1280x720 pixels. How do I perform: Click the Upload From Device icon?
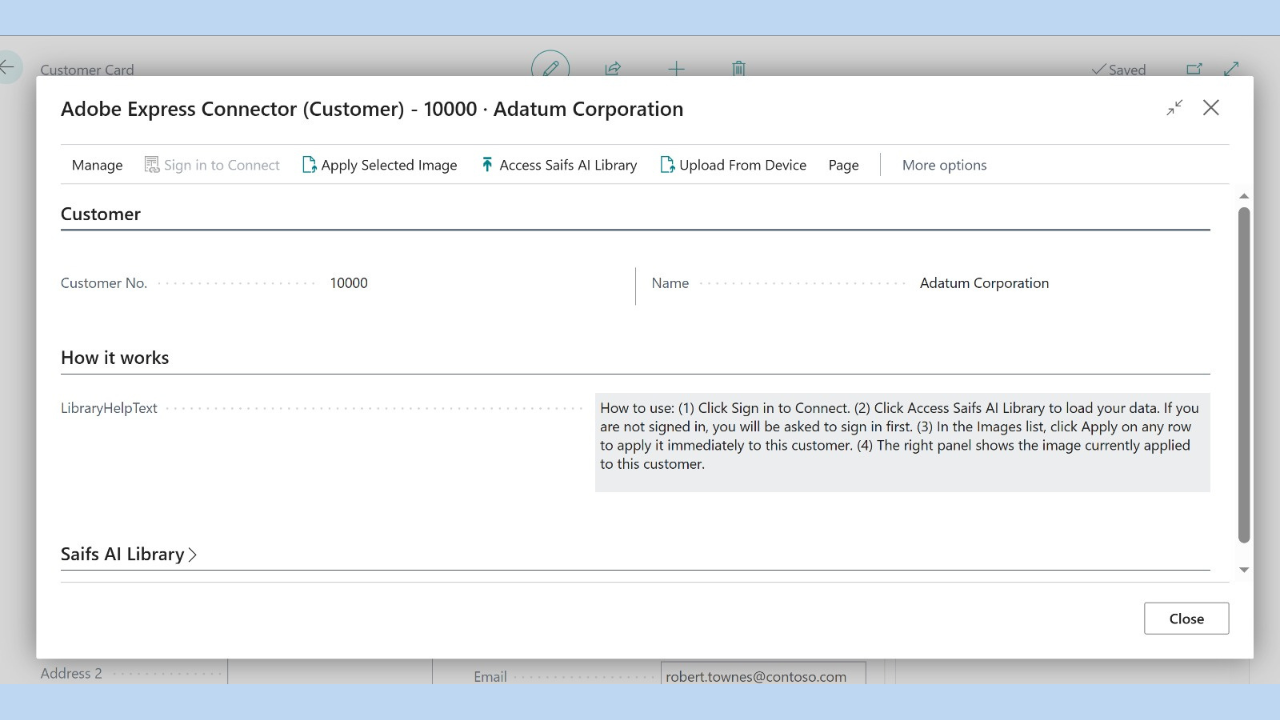pos(667,165)
